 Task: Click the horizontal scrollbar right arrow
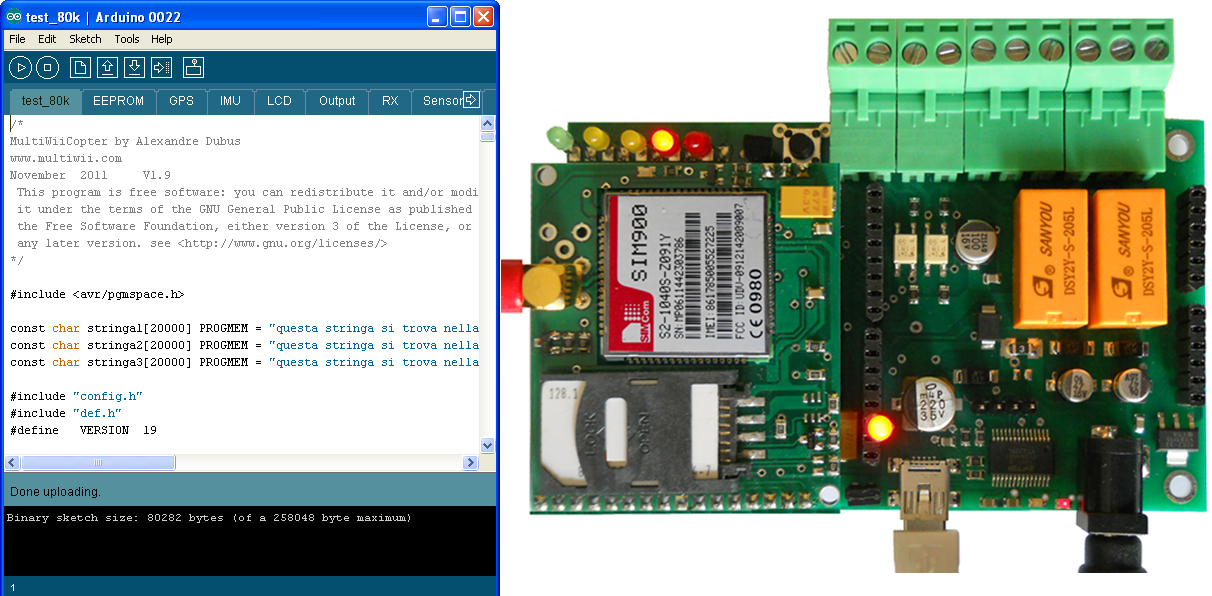[470, 463]
